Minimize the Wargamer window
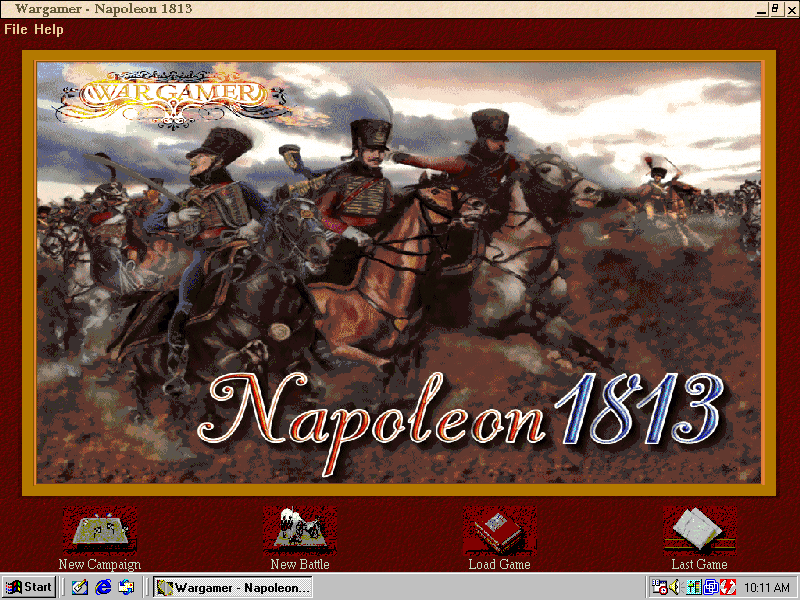The image size is (800, 600). coord(761,9)
